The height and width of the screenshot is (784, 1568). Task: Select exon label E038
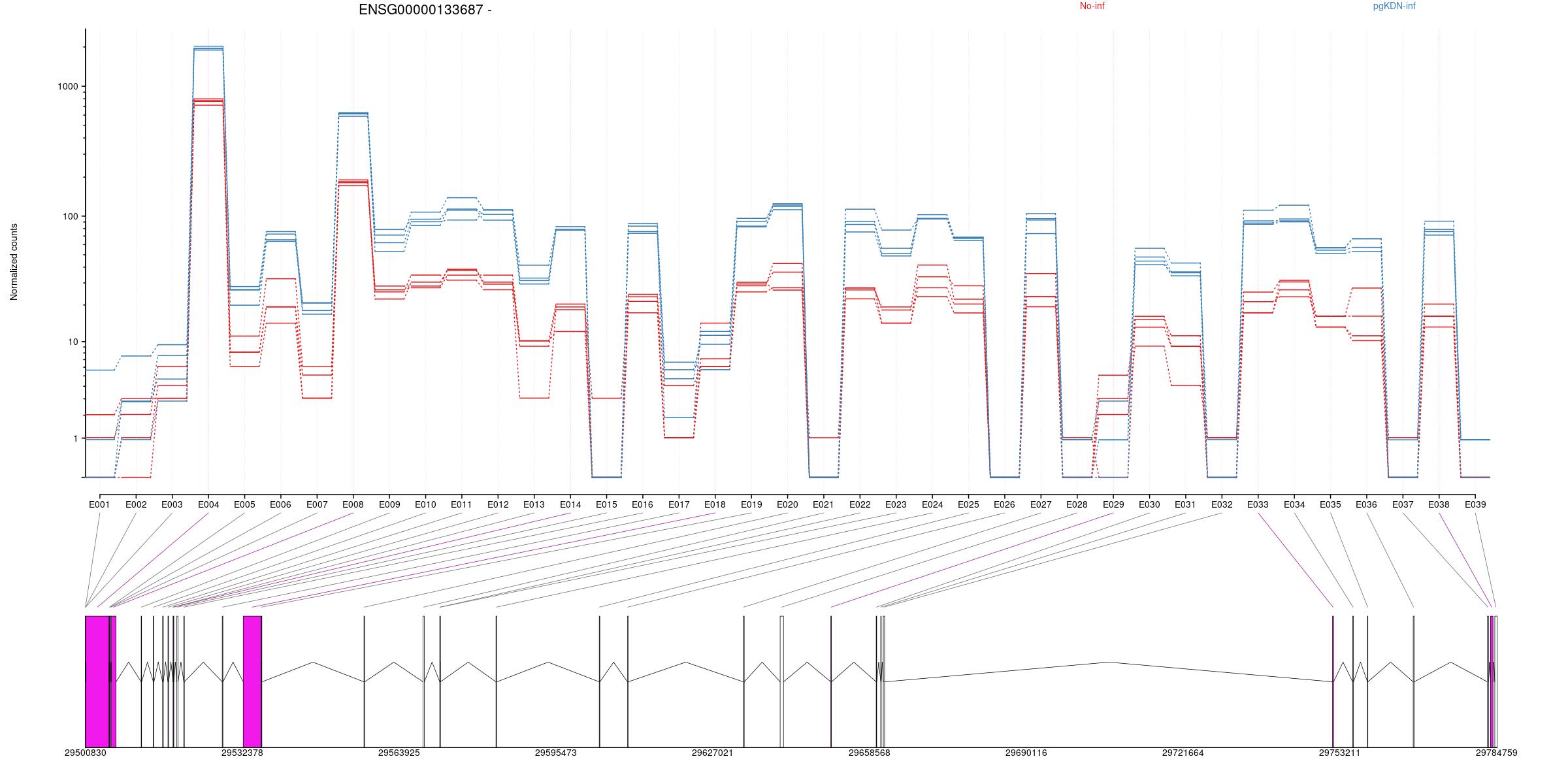click(1439, 504)
